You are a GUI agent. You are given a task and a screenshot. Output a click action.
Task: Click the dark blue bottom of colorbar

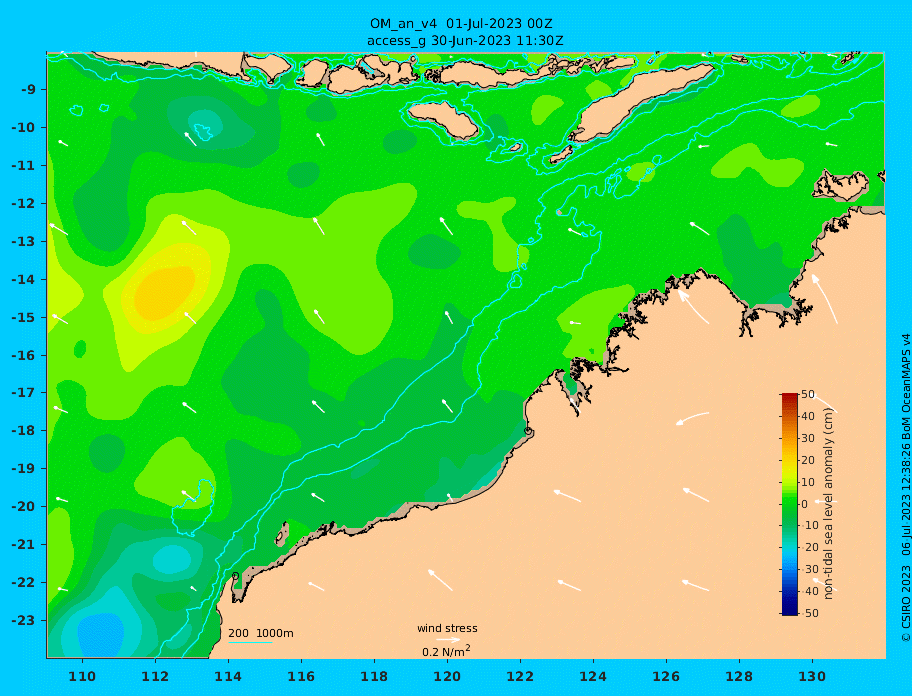coord(789,610)
